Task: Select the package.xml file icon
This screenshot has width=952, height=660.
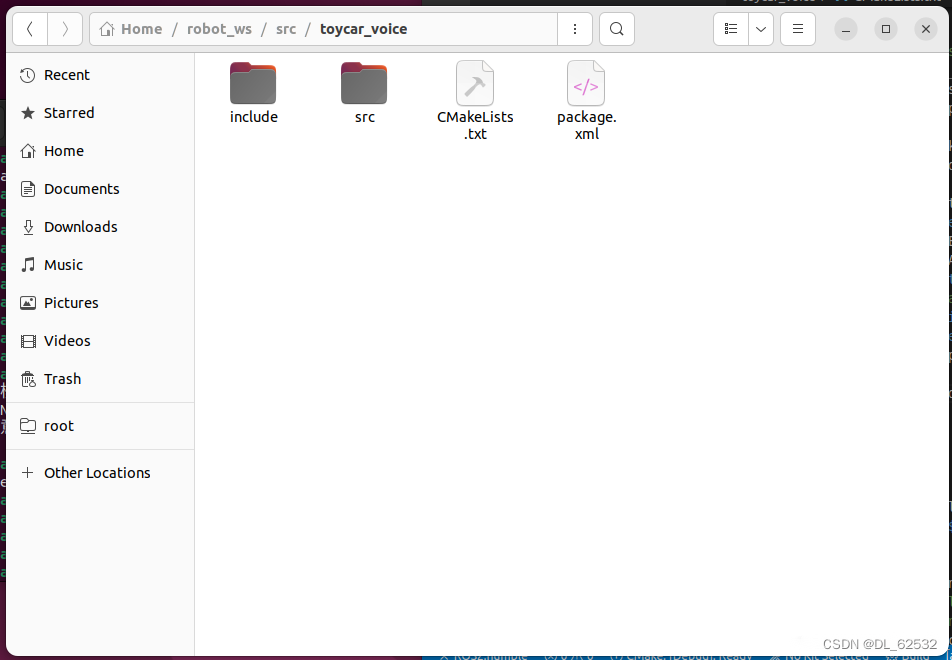Action: click(586, 83)
